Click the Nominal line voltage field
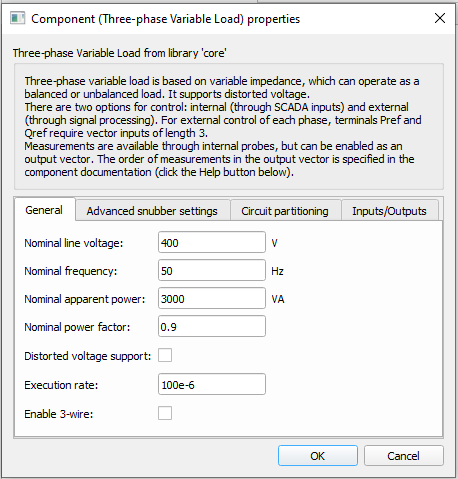This screenshot has height=479, width=458. pos(212,242)
